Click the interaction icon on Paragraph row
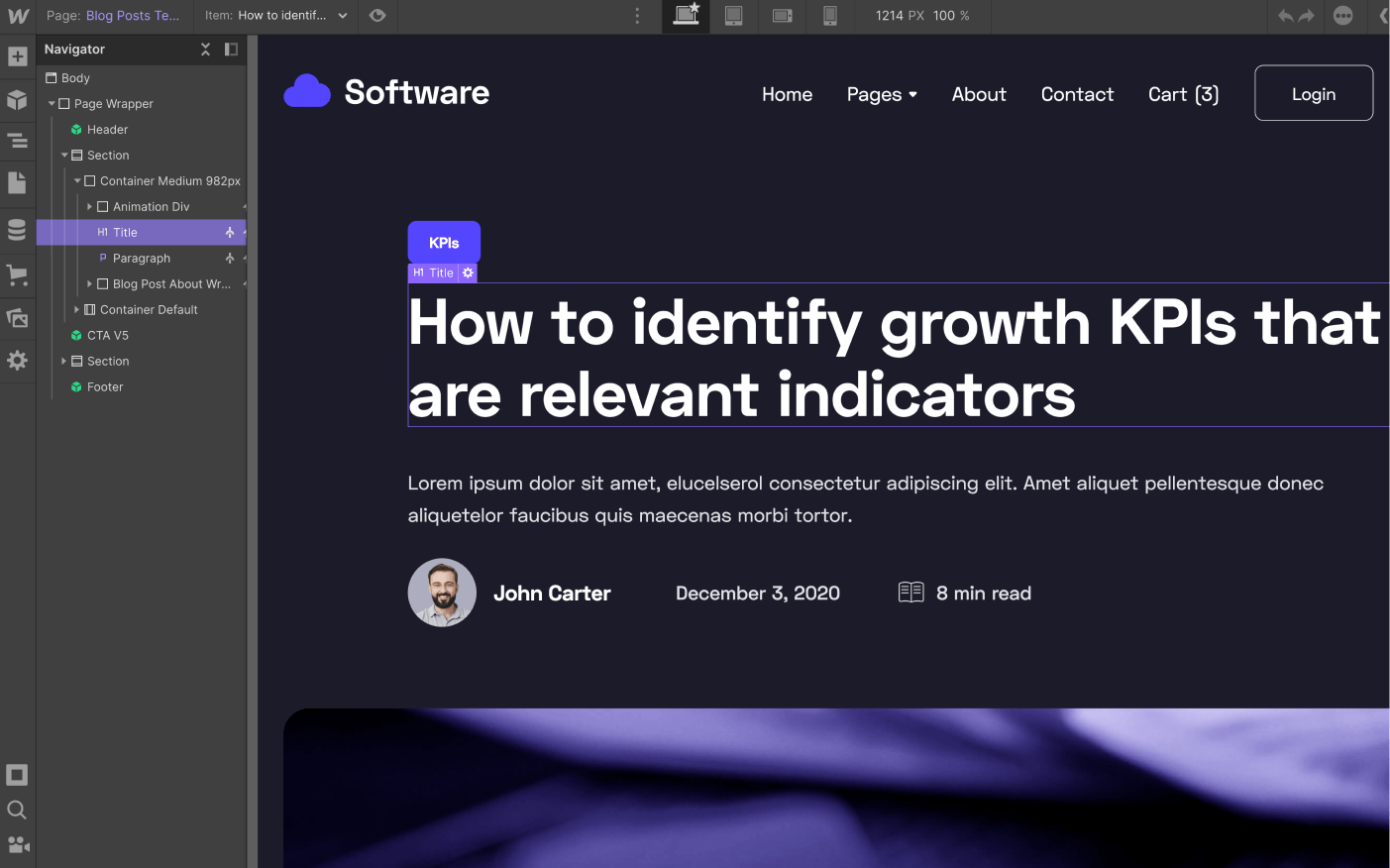This screenshot has height=868, width=1390. pyautogui.click(x=230, y=259)
